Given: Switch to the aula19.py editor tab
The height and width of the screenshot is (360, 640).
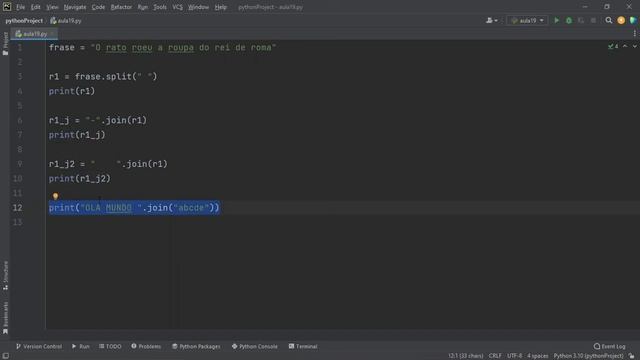Looking at the screenshot, I should [x=34, y=34].
